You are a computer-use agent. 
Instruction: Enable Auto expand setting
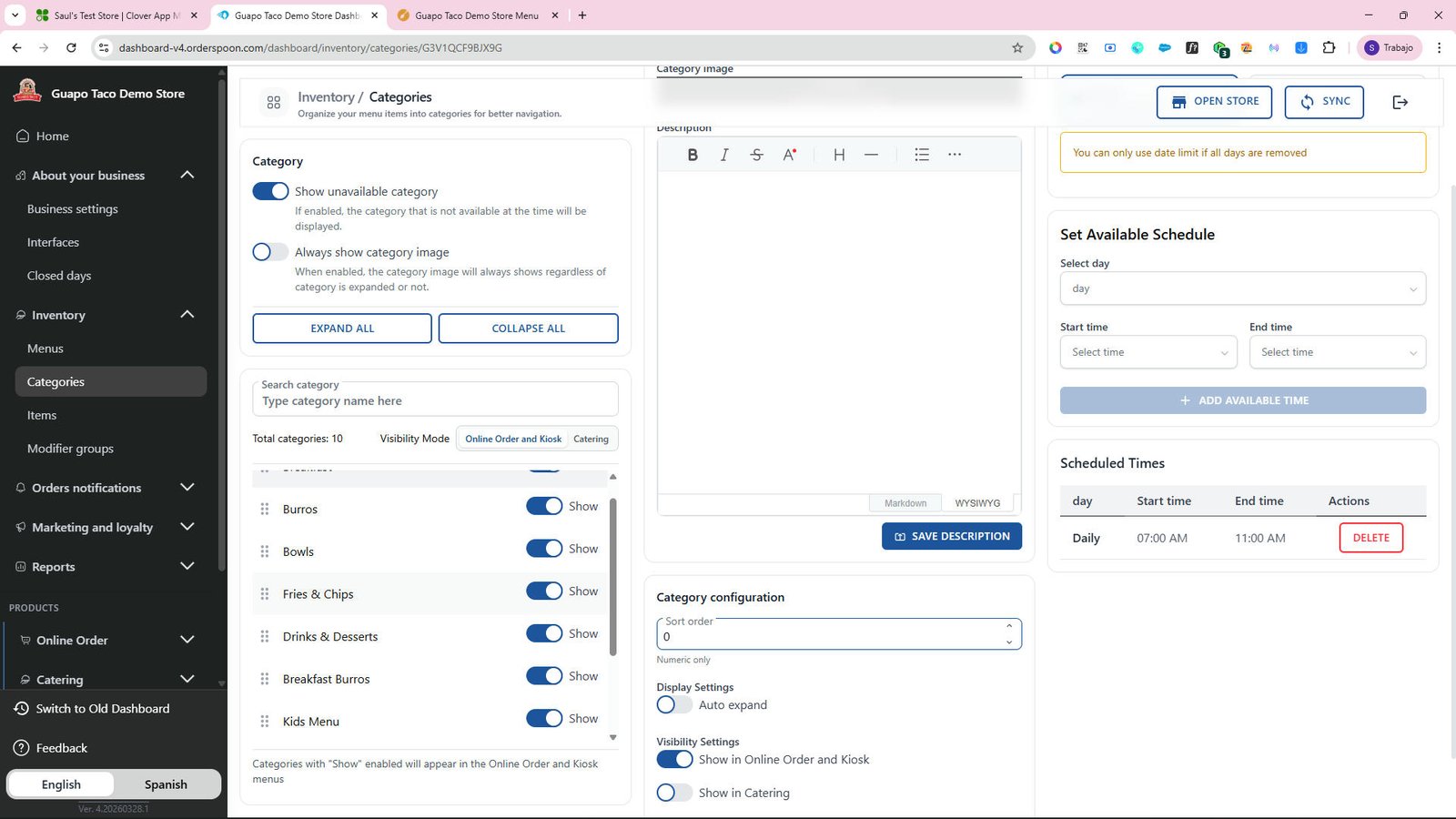[674, 705]
